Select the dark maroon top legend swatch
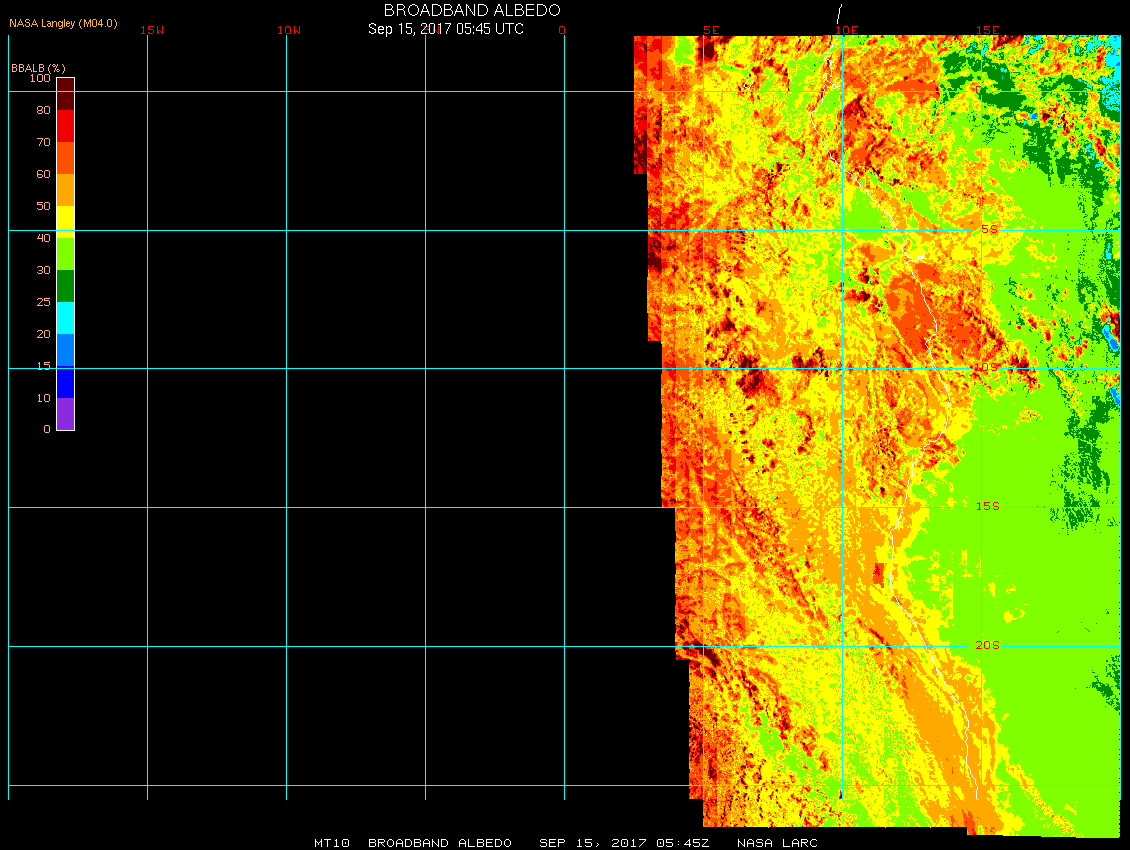 point(65,85)
